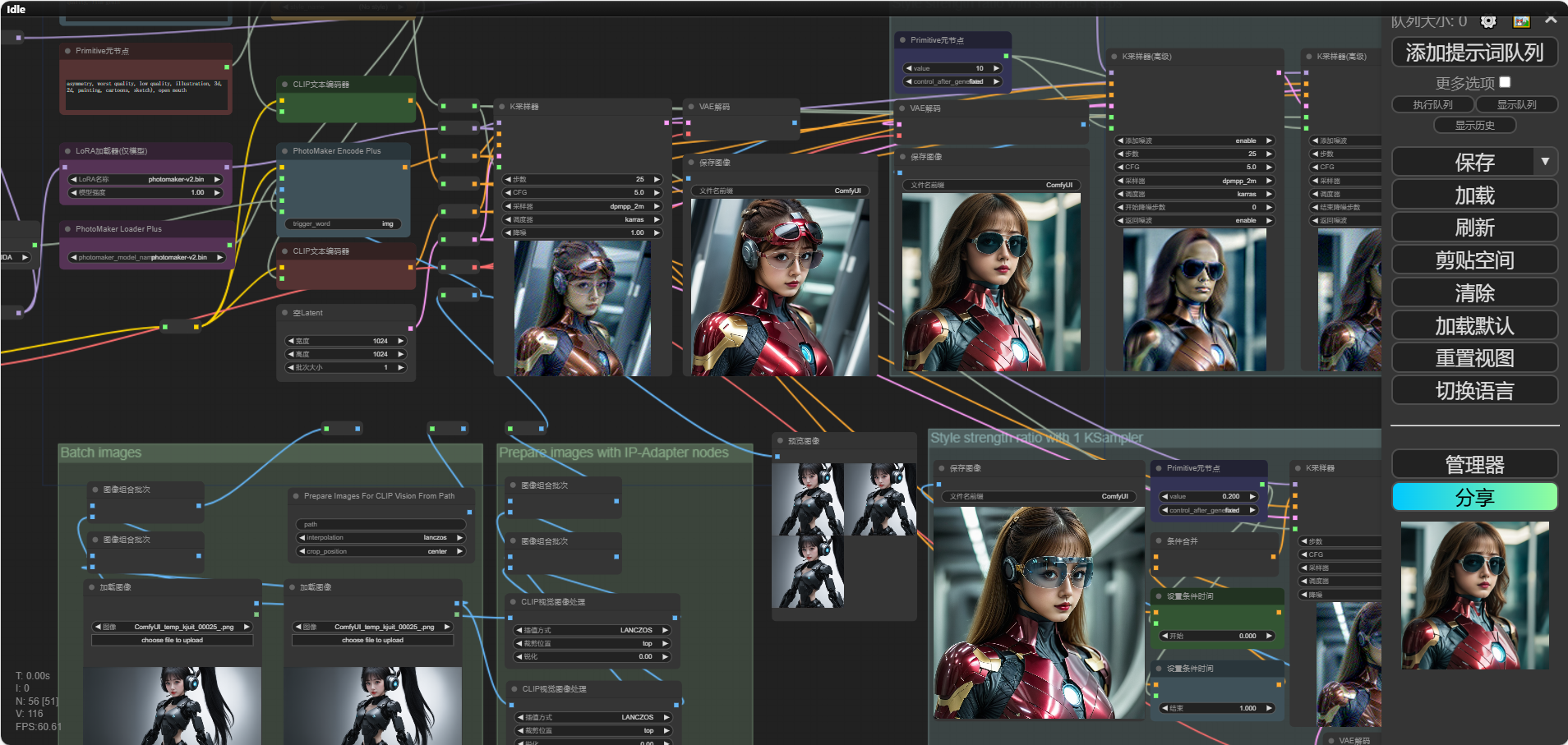Decrease Primitive value 0.200 left arrow
The image size is (1568, 745).
(1164, 496)
